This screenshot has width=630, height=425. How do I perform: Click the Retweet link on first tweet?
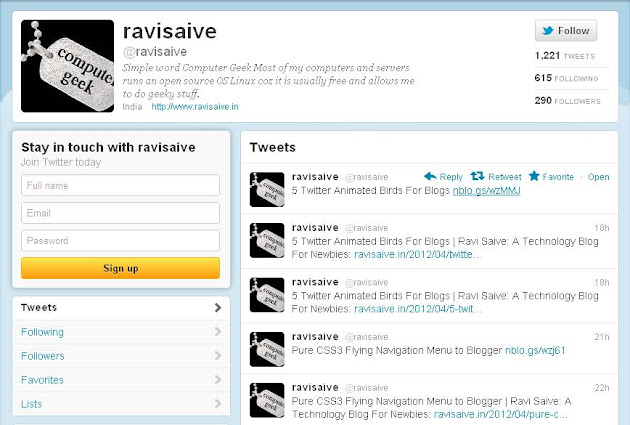pyautogui.click(x=505, y=177)
